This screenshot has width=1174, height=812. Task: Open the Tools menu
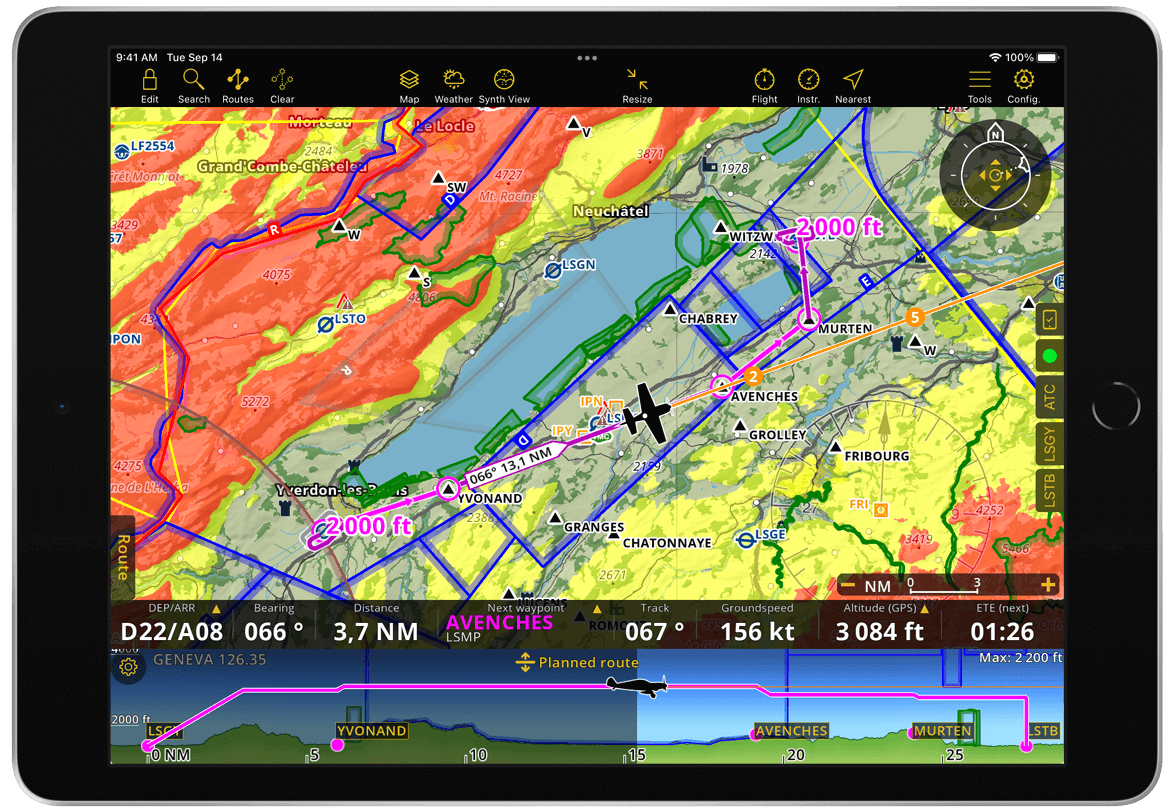point(980,85)
